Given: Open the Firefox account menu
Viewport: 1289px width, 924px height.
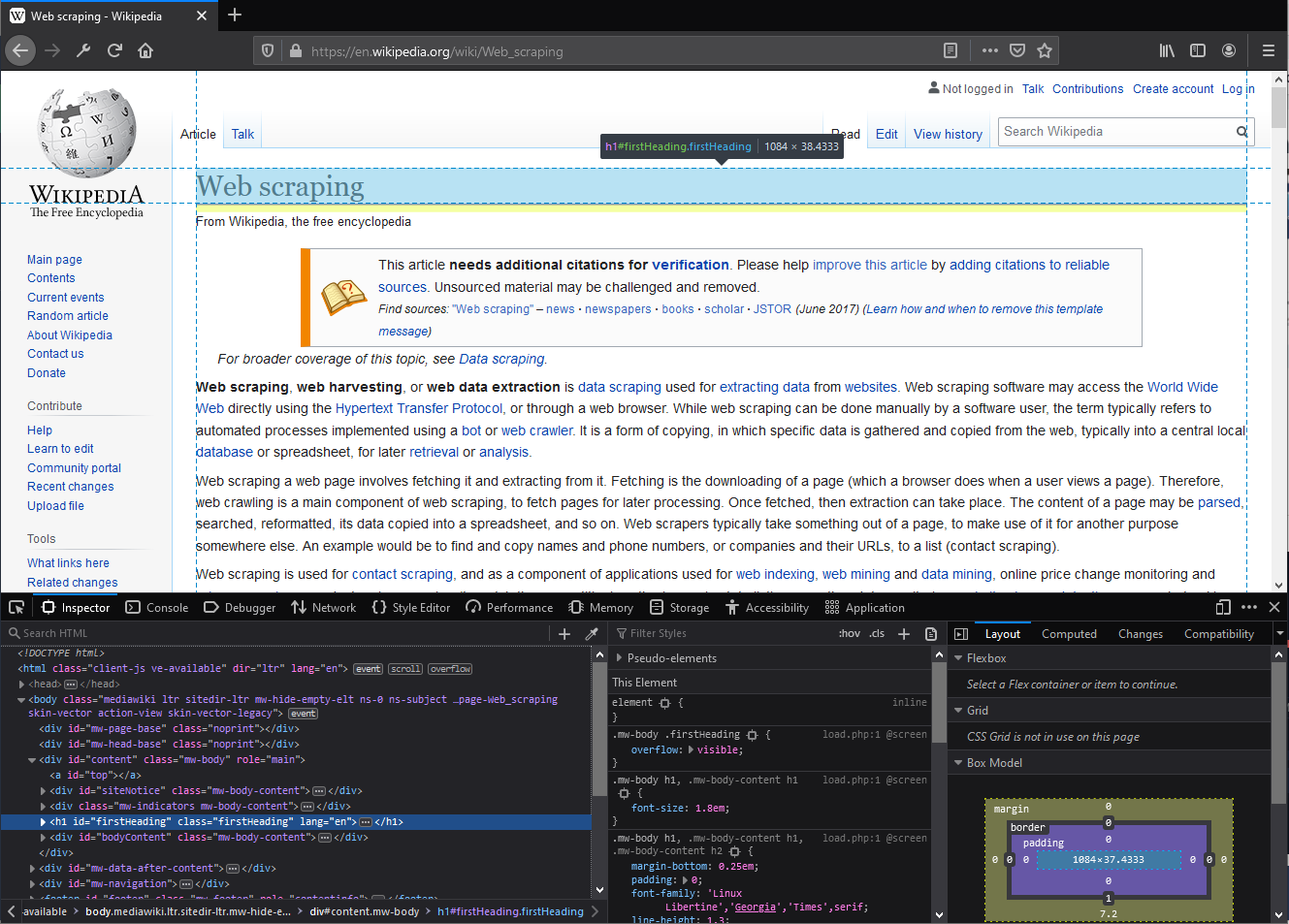Looking at the screenshot, I should click(x=1229, y=50).
